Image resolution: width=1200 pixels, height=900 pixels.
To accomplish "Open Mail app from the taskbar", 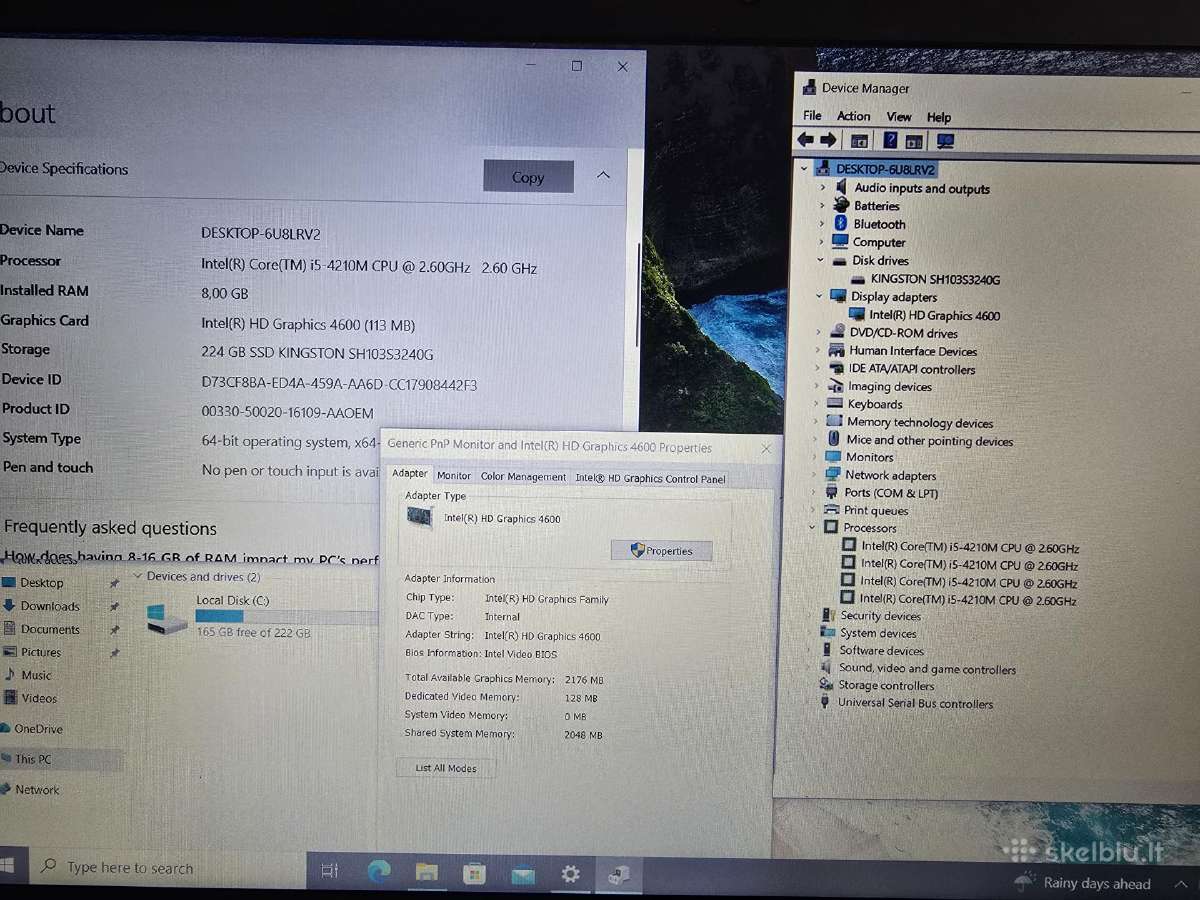I will [x=522, y=875].
